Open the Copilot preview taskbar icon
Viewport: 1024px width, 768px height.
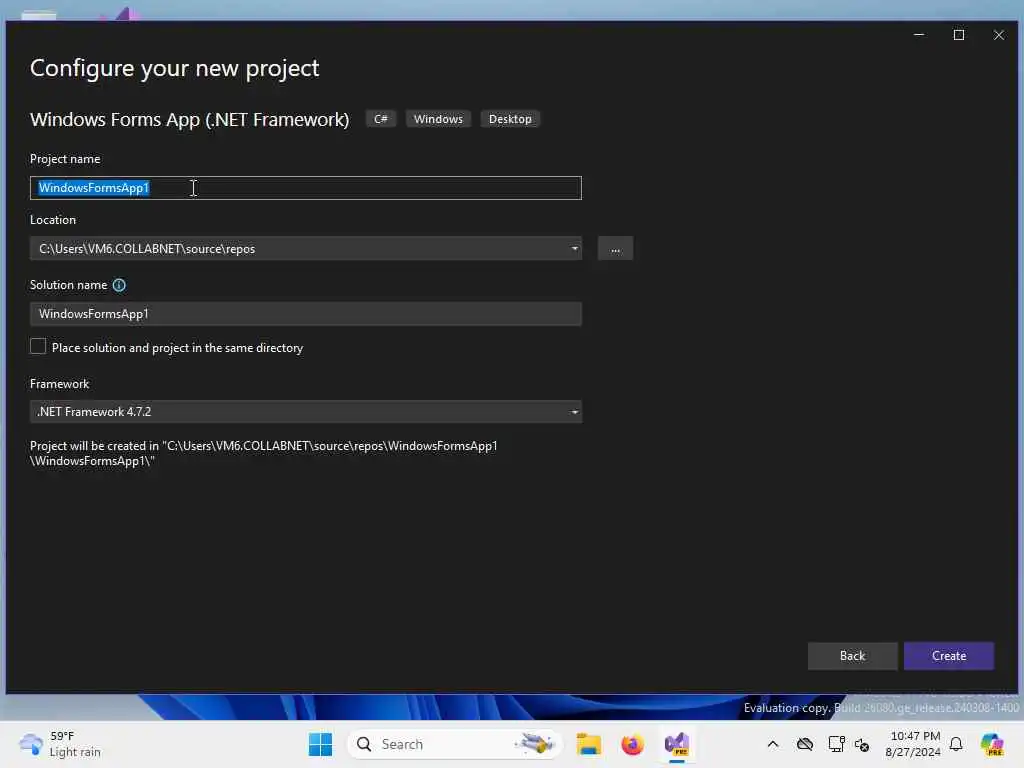point(992,744)
